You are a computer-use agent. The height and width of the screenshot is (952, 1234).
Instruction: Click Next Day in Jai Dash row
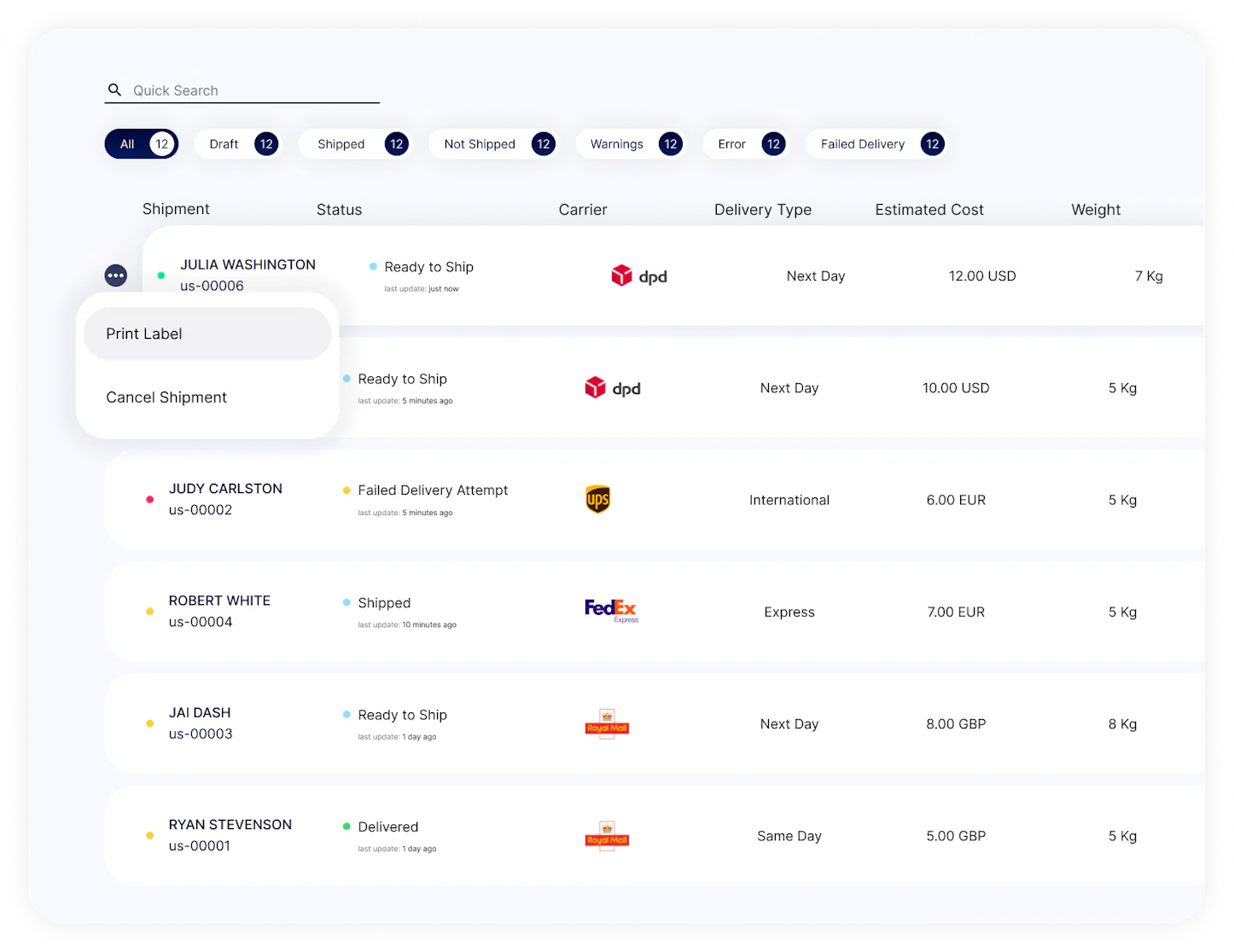[x=789, y=723]
